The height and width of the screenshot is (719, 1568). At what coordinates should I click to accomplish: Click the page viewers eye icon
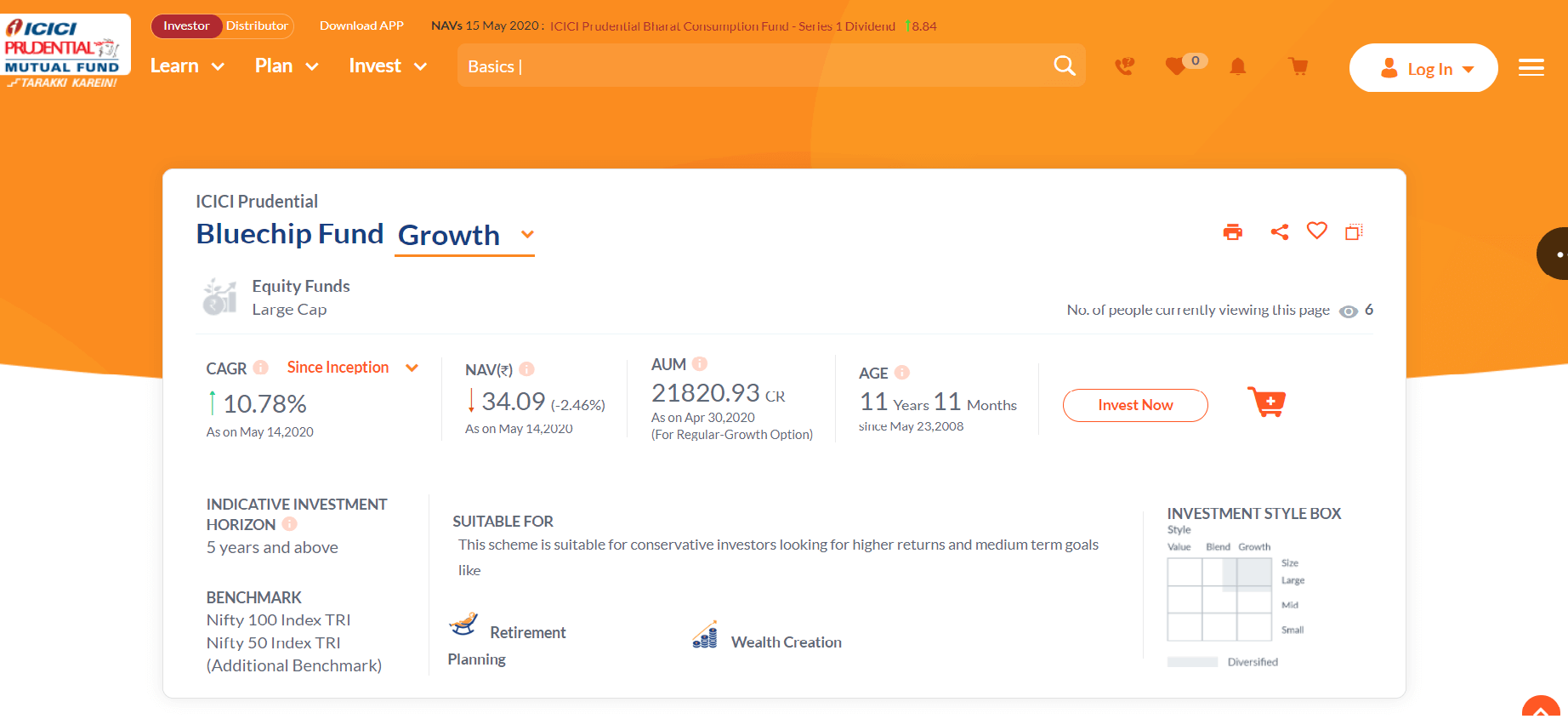tap(1349, 311)
